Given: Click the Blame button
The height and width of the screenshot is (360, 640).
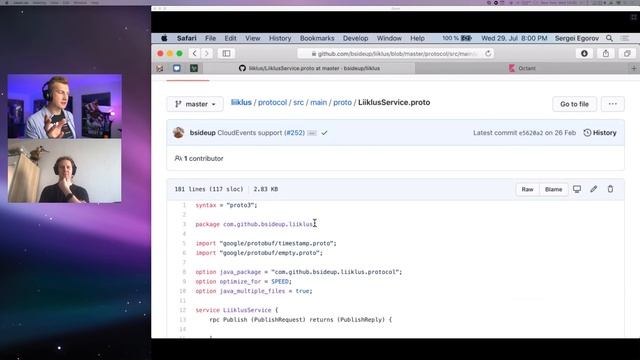Looking at the screenshot, I should 553,189.
